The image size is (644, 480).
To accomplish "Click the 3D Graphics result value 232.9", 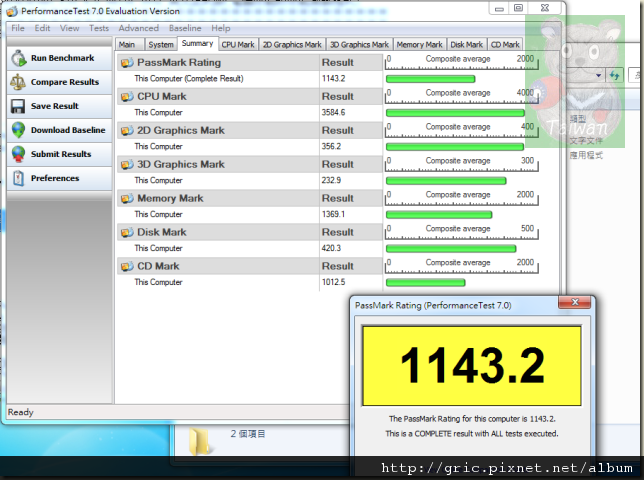I will click(331, 180).
